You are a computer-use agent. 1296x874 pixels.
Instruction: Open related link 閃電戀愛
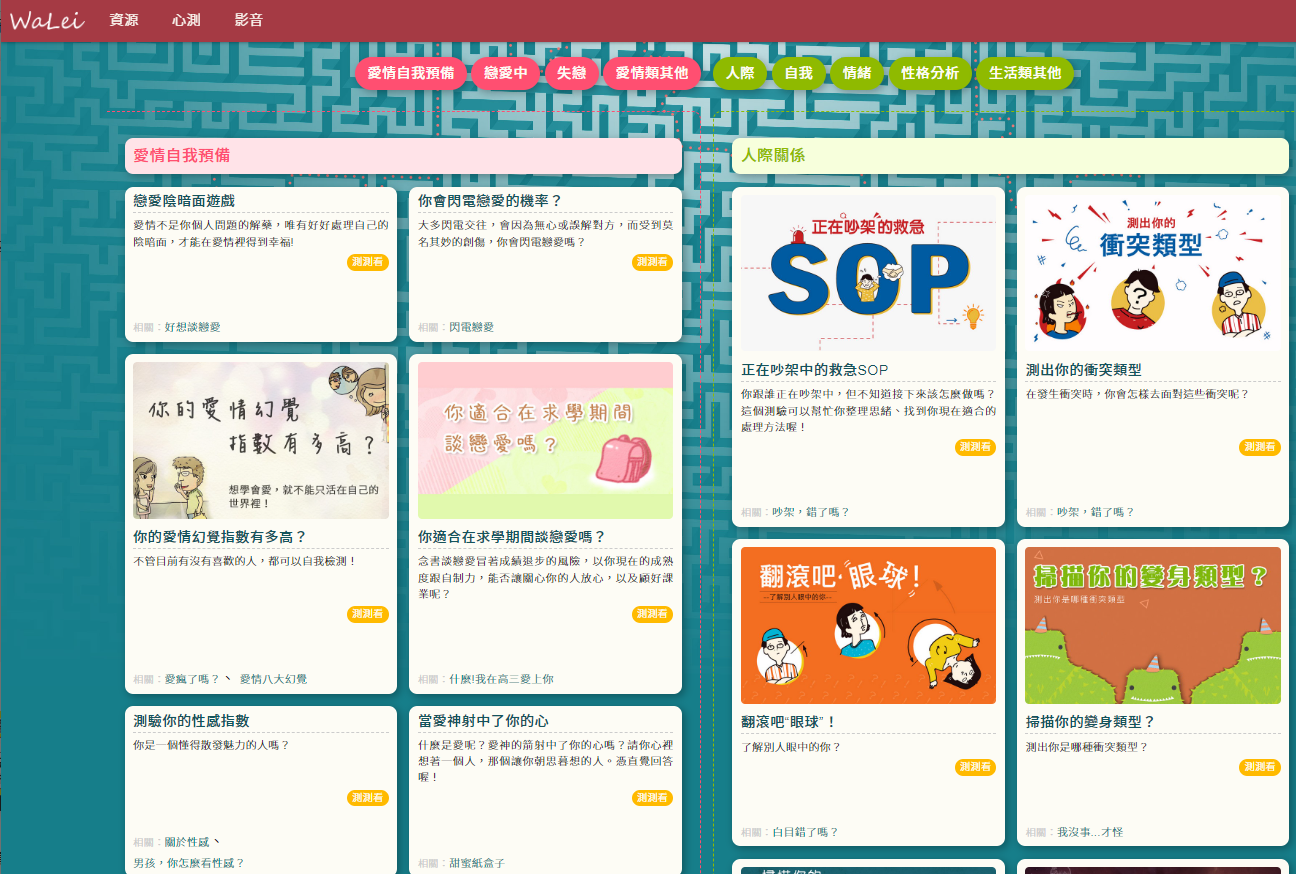[x=471, y=327]
